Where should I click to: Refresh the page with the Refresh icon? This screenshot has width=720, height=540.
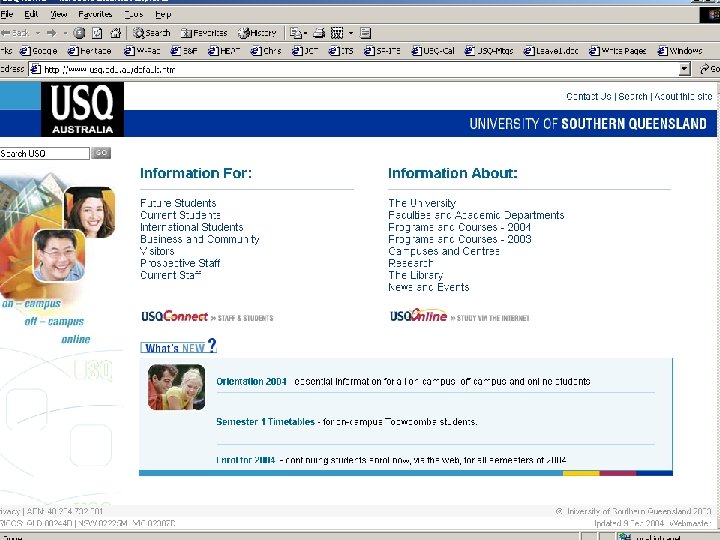tap(97, 33)
